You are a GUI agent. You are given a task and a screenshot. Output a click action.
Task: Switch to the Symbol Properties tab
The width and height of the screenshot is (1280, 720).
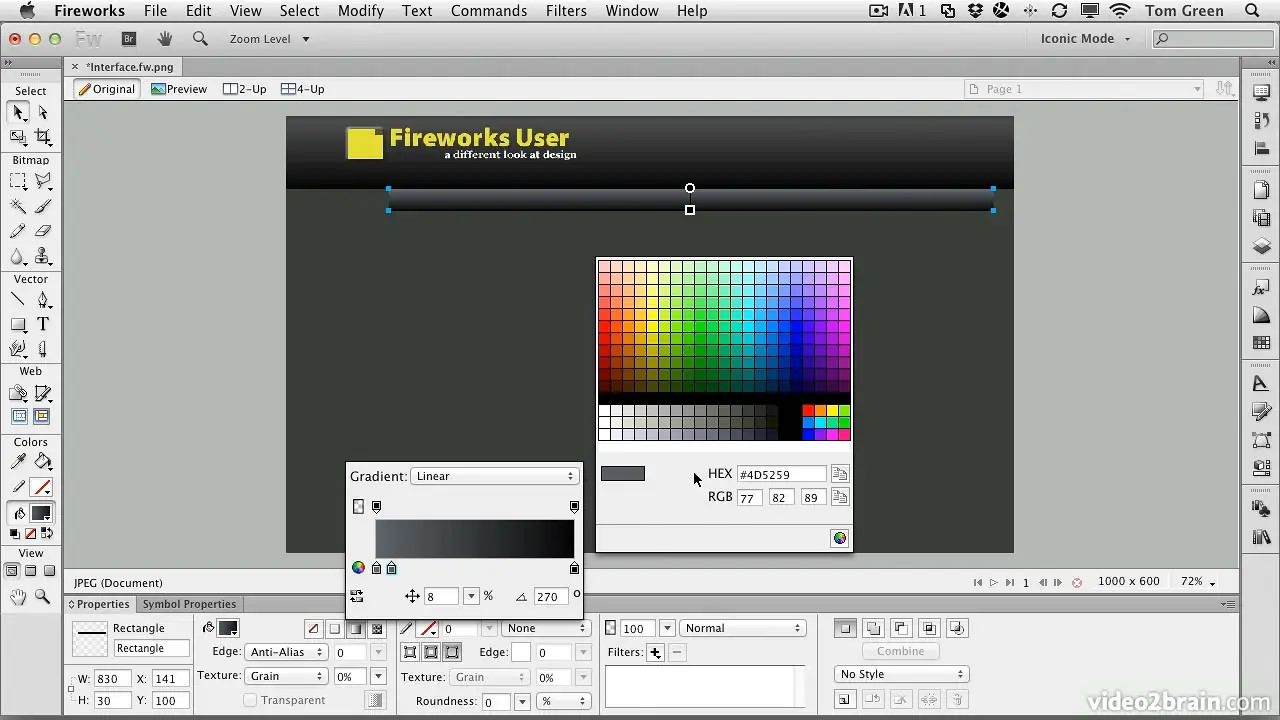pos(189,604)
